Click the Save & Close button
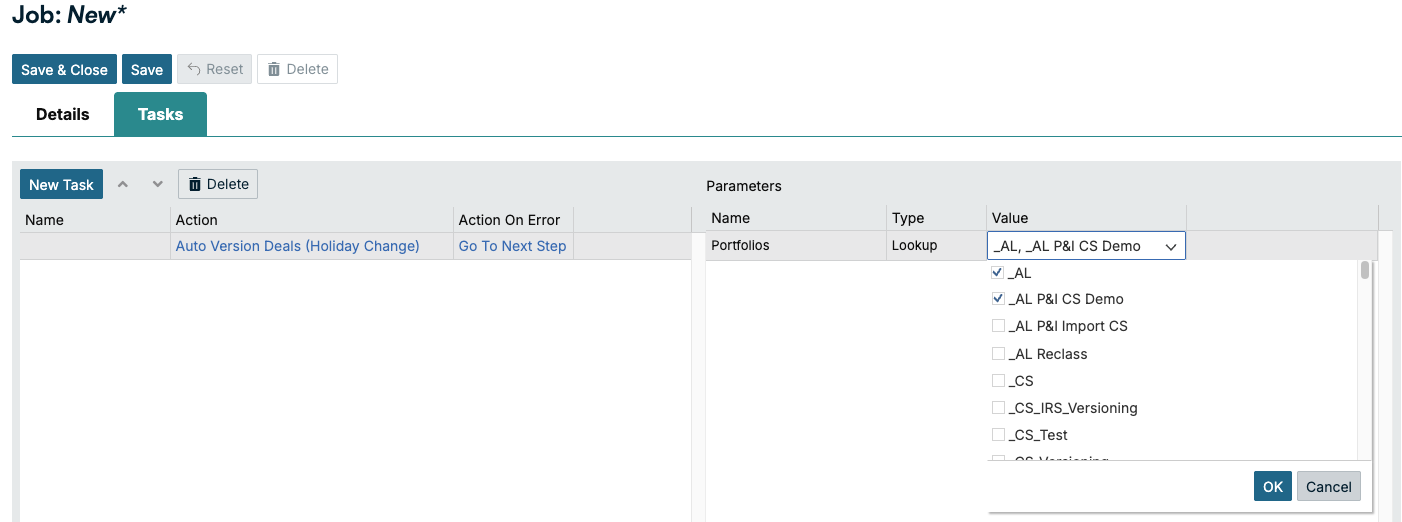Image resolution: width=1402 pixels, height=522 pixels. (x=64, y=69)
